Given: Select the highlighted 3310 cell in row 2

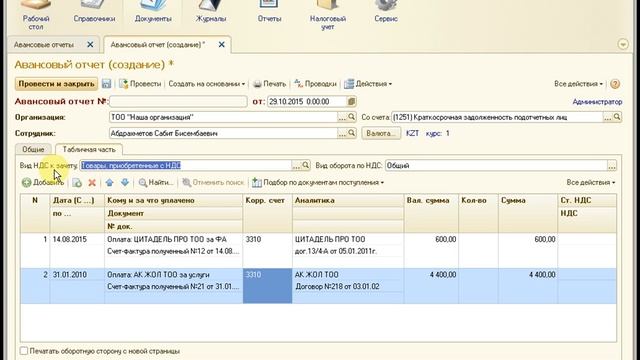Looking at the screenshot, I should coord(267,286).
